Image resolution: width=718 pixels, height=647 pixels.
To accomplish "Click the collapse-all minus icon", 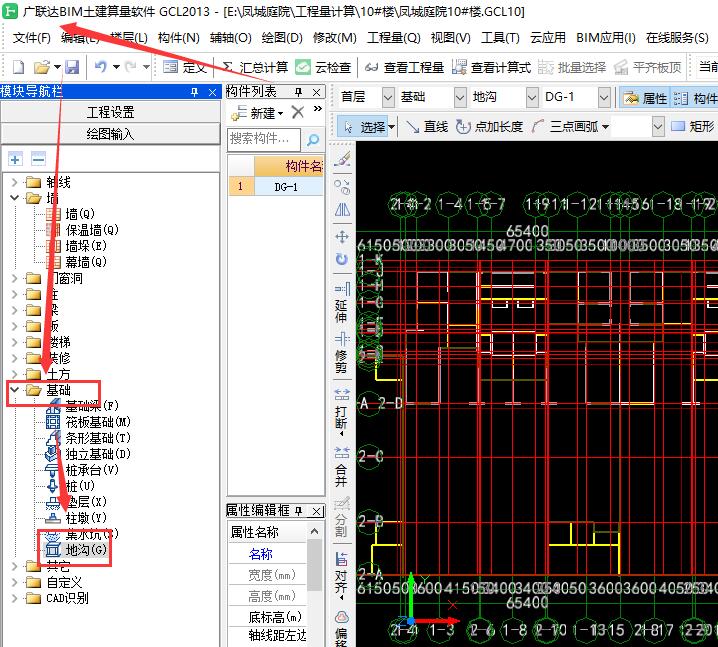I will coord(38,159).
